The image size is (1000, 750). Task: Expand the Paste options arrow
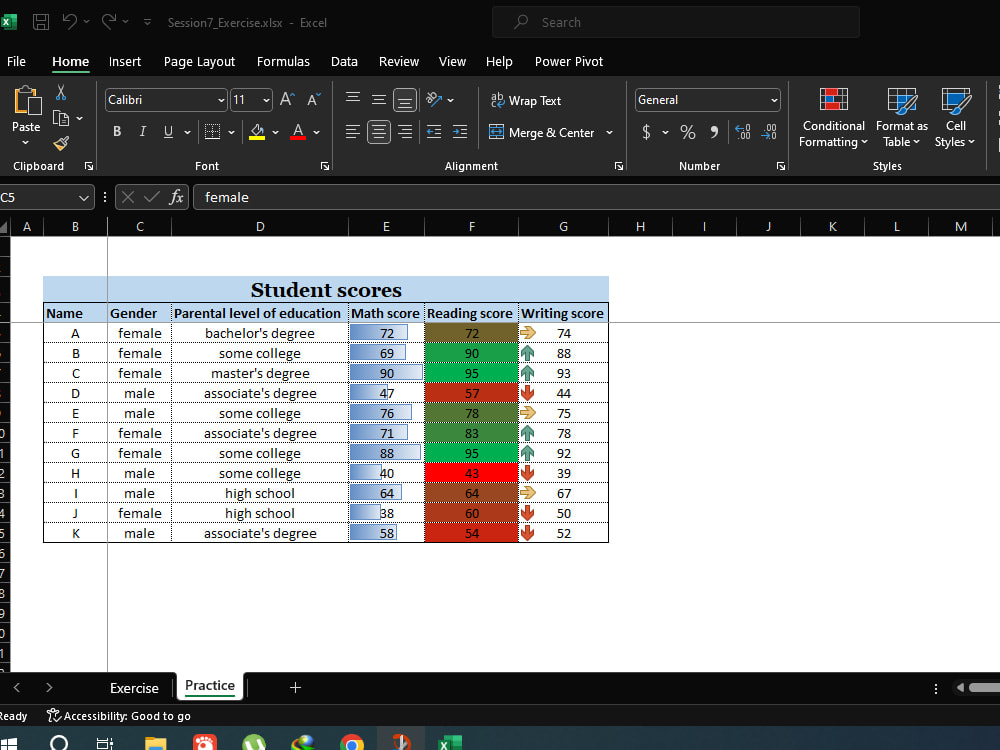(x=26, y=142)
